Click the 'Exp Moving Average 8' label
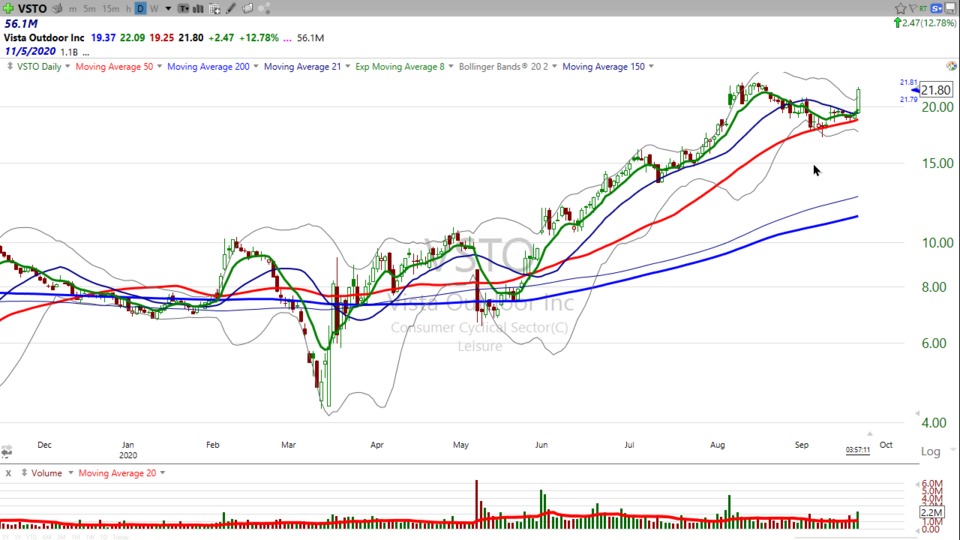The image size is (960, 540). click(x=400, y=67)
